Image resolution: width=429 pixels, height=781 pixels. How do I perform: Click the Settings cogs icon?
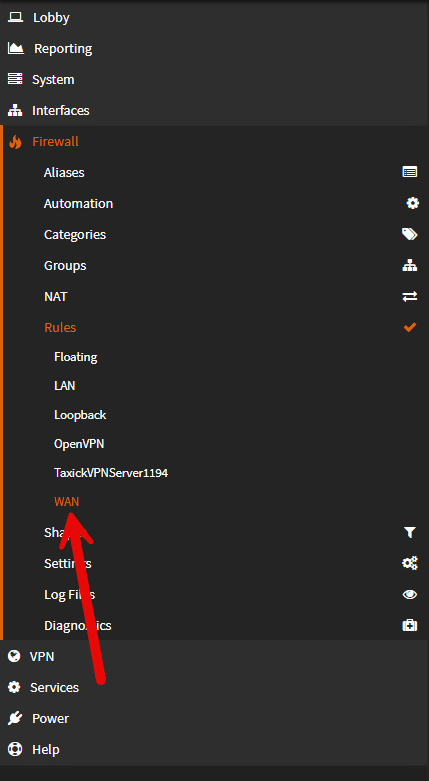pyautogui.click(x=410, y=563)
